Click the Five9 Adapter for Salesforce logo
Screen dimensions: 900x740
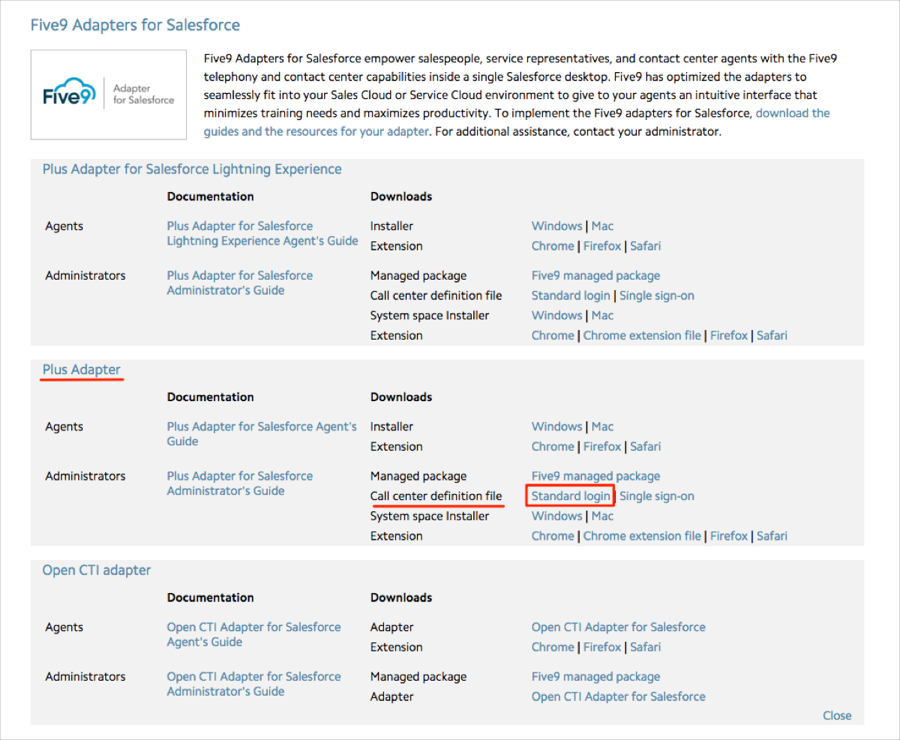(x=108, y=95)
